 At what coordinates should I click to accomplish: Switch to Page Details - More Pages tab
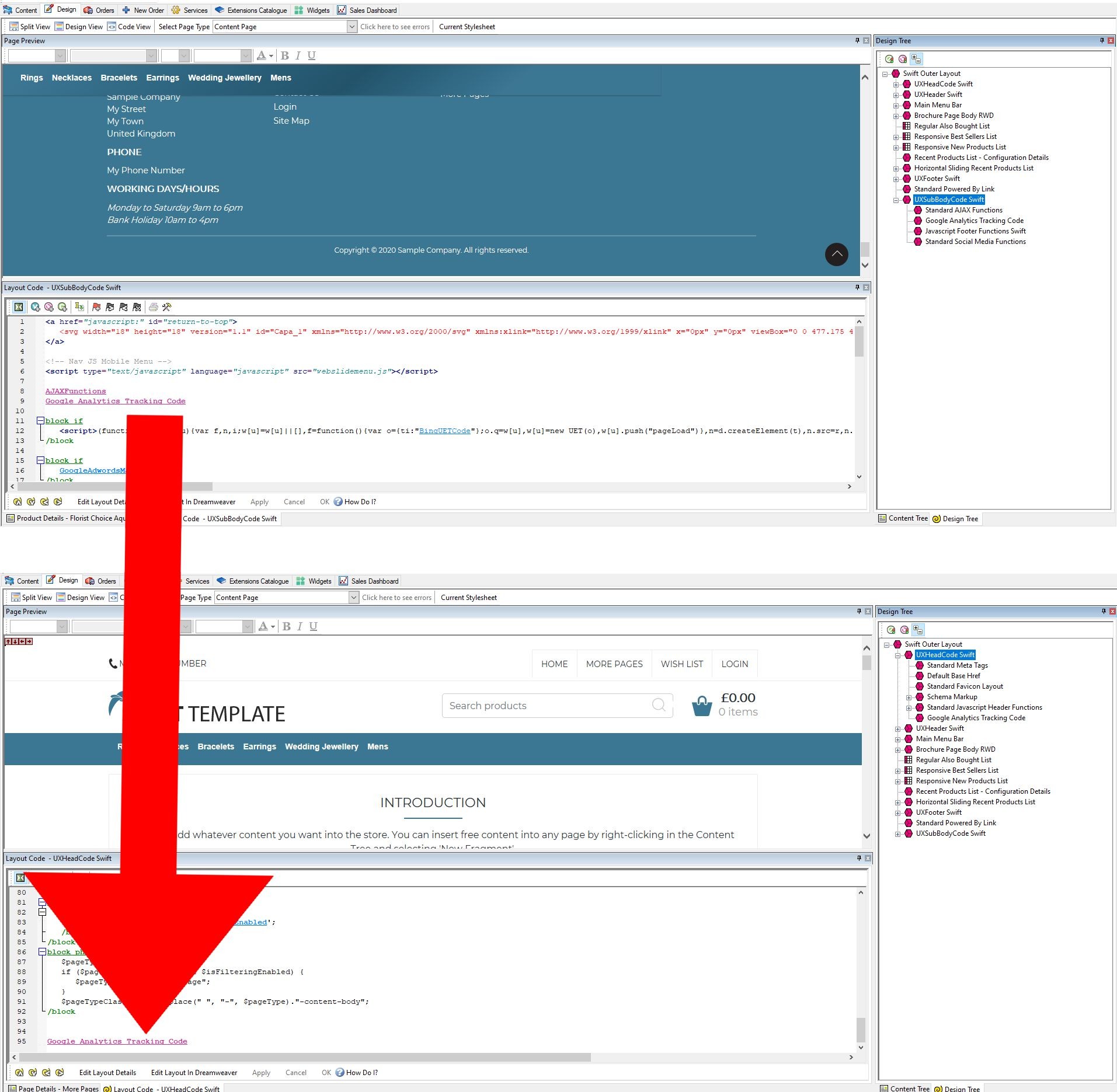pyautogui.click(x=53, y=1088)
